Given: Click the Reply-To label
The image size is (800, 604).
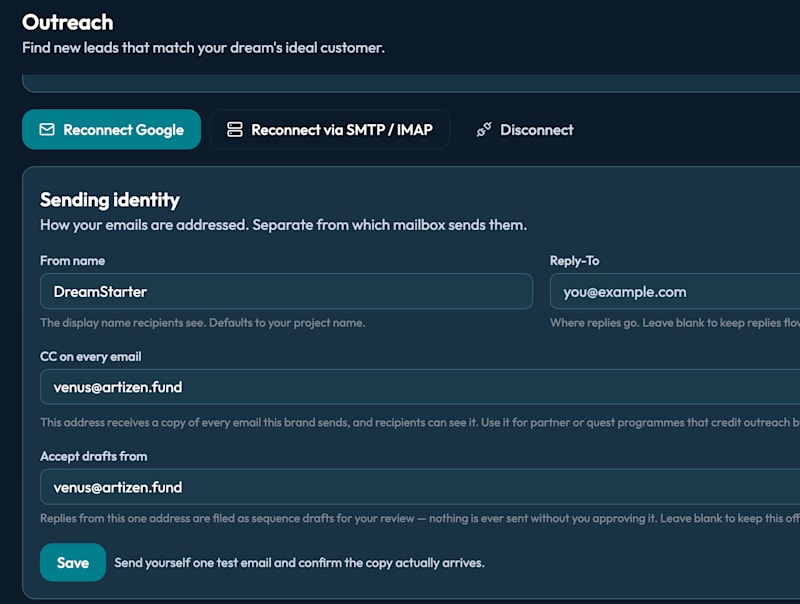Looking at the screenshot, I should click(x=574, y=261).
